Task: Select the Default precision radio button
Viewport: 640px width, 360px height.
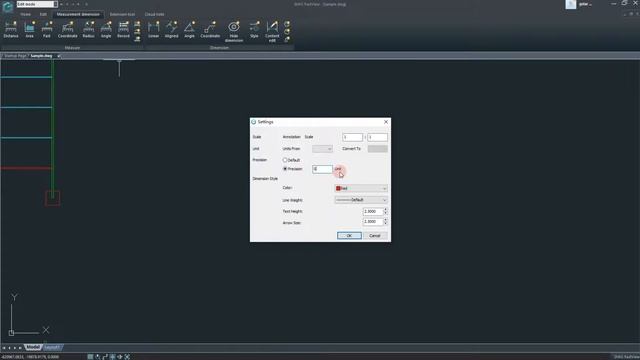Action: [285, 160]
